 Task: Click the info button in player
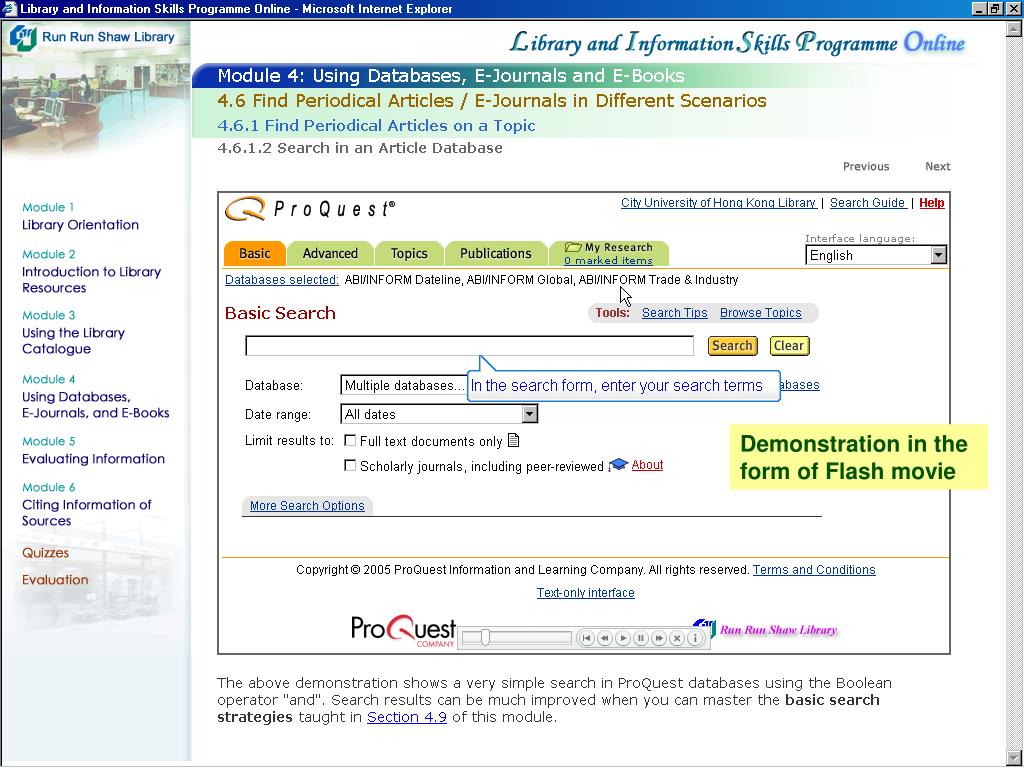(695, 638)
